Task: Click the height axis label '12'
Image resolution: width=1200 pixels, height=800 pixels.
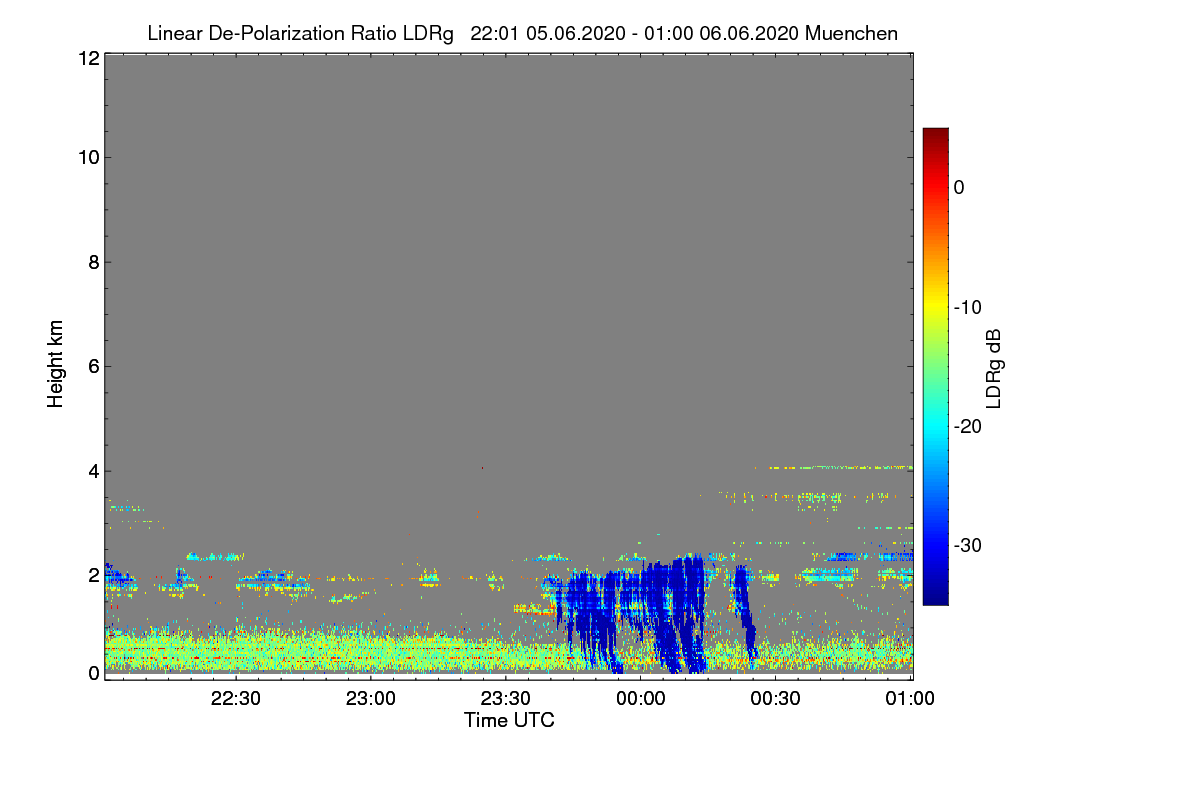Action: (88, 58)
